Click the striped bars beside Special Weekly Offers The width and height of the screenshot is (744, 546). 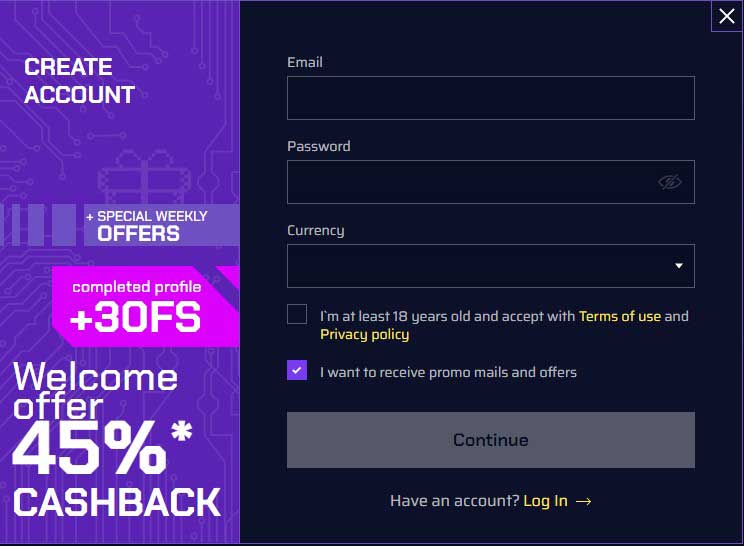click(40, 225)
